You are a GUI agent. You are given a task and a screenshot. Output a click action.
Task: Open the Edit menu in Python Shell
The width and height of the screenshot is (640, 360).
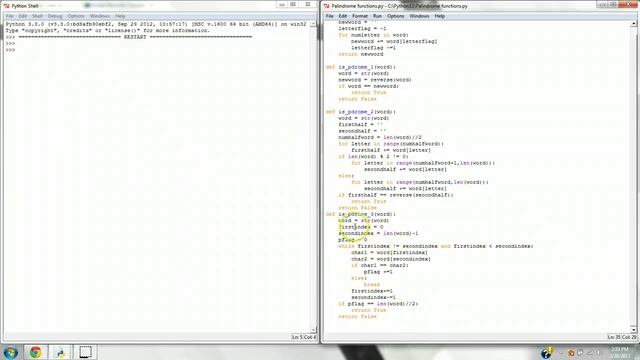click(23, 16)
